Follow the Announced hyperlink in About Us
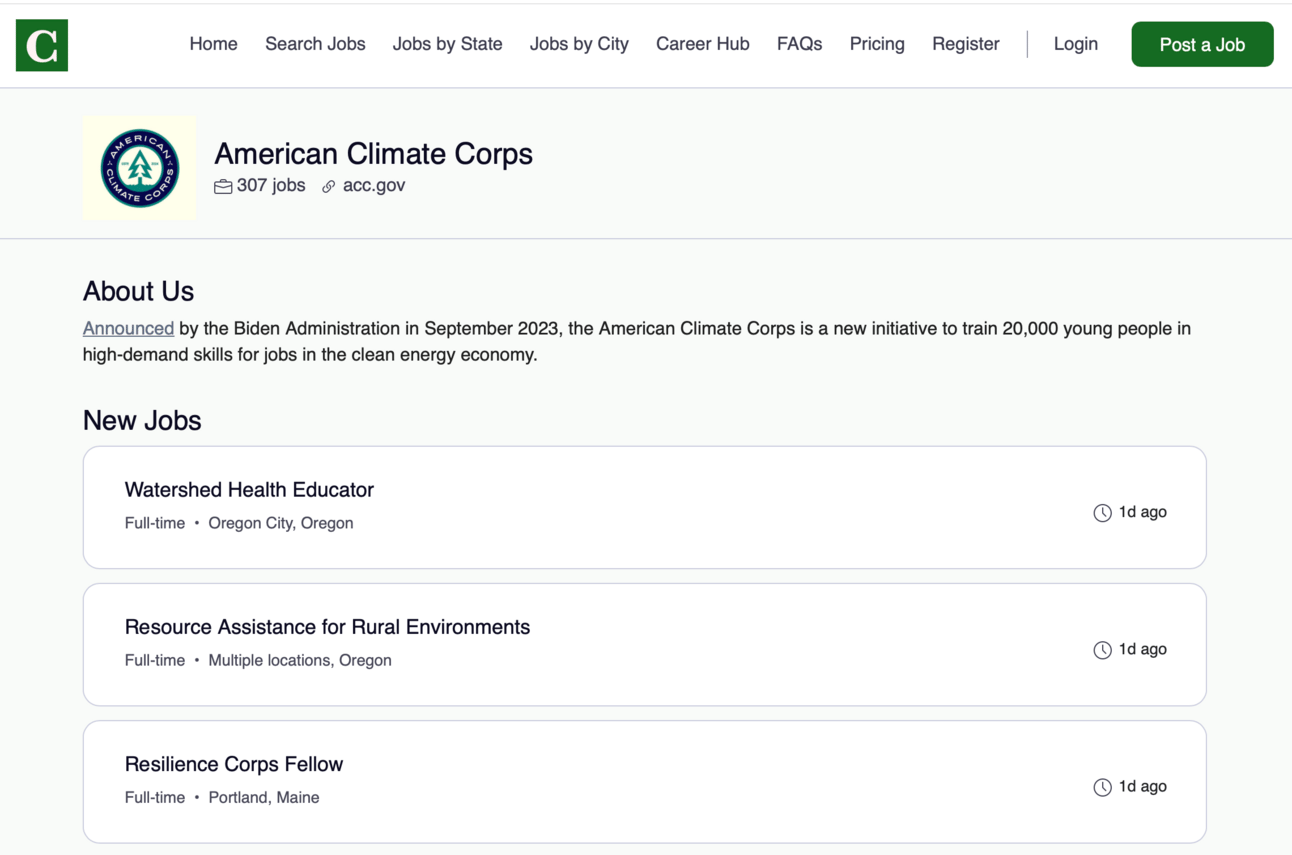Screen dimensions: 1292x855 point(128,329)
